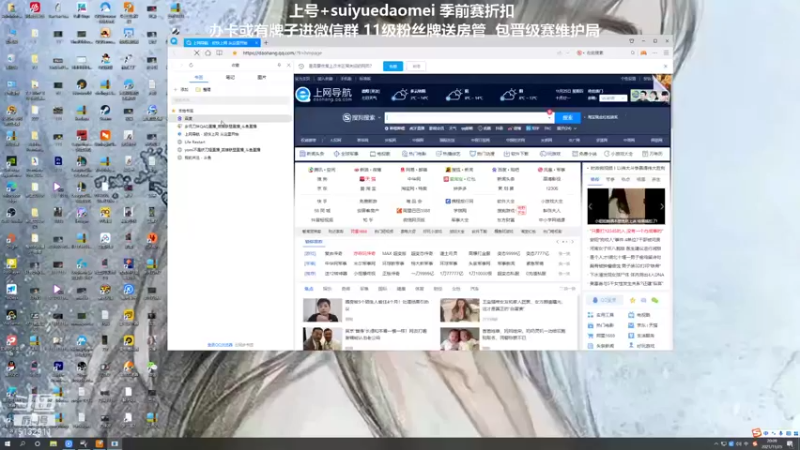Select the 书签 tab in sidebar
This screenshot has height=450, width=800.
pyautogui.click(x=199, y=78)
